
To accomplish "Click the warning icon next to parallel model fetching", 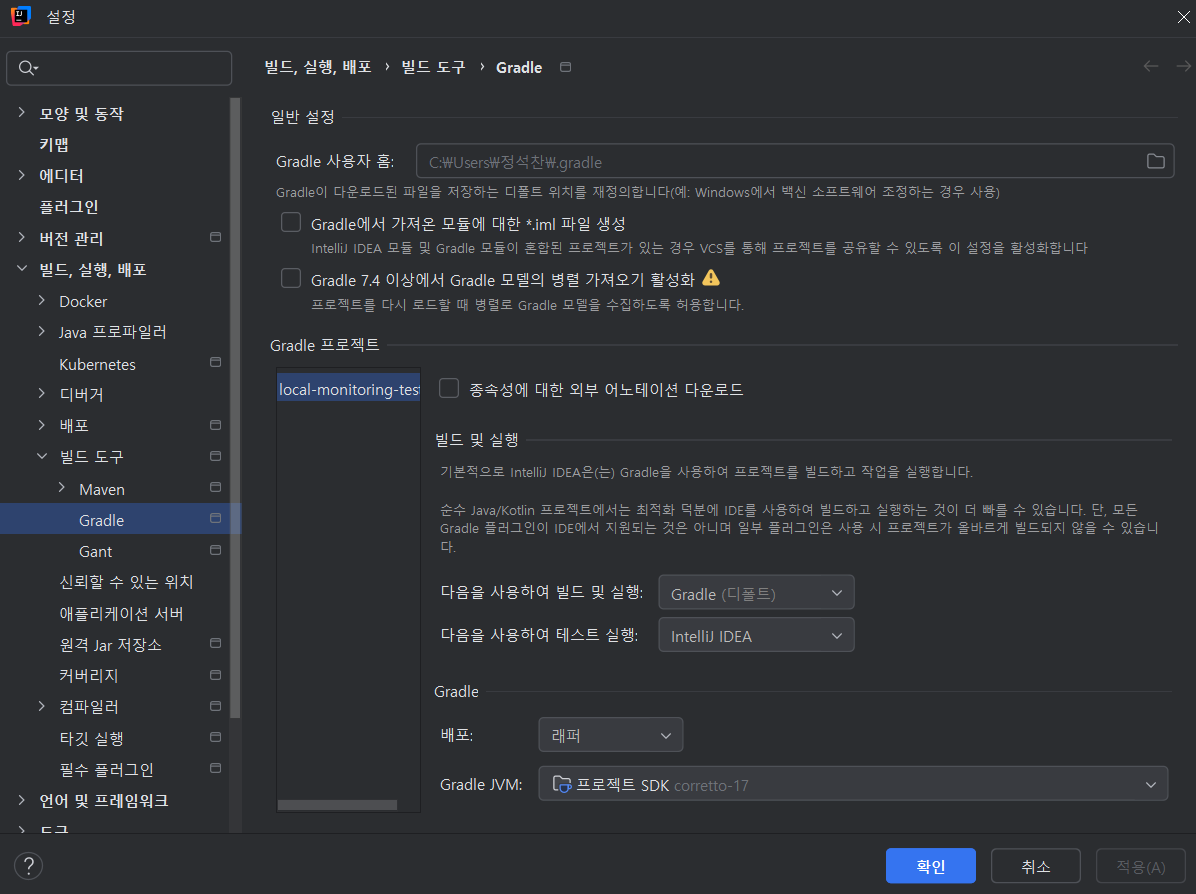I will pos(711,278).
